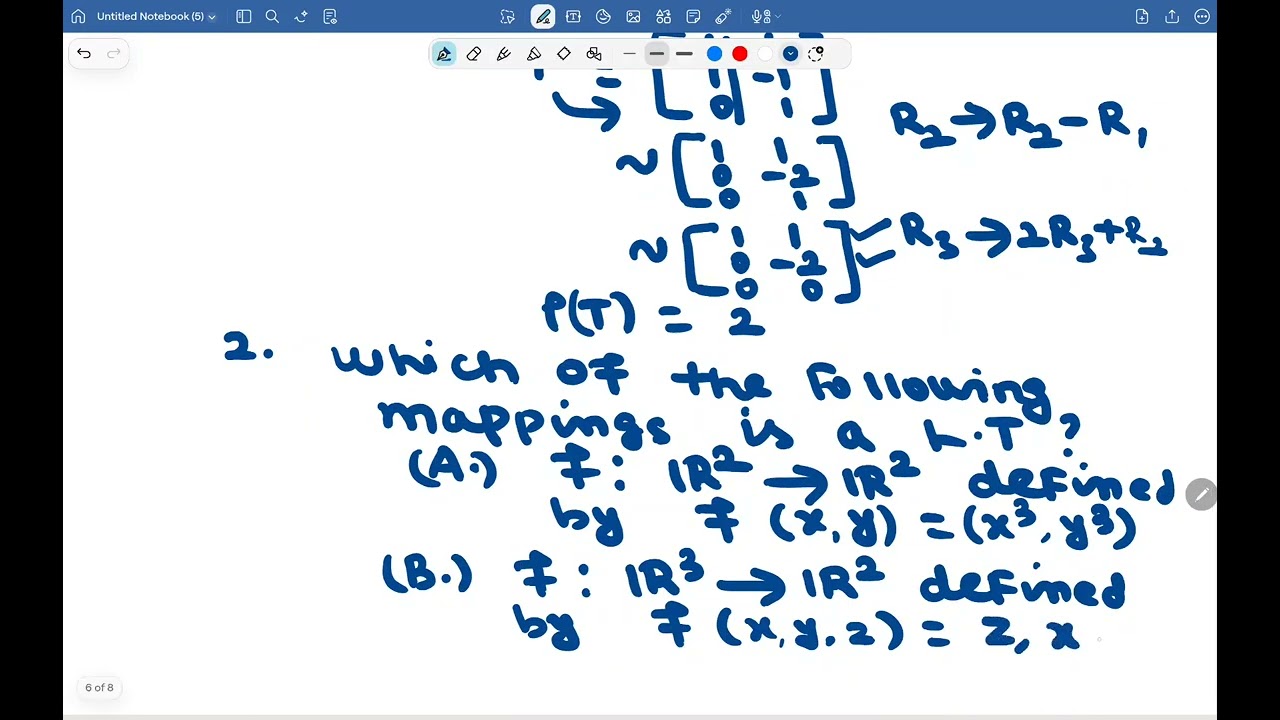Start audio recording with microphone icon
This screenshot has height=720, width=1280.
point(759,16)
